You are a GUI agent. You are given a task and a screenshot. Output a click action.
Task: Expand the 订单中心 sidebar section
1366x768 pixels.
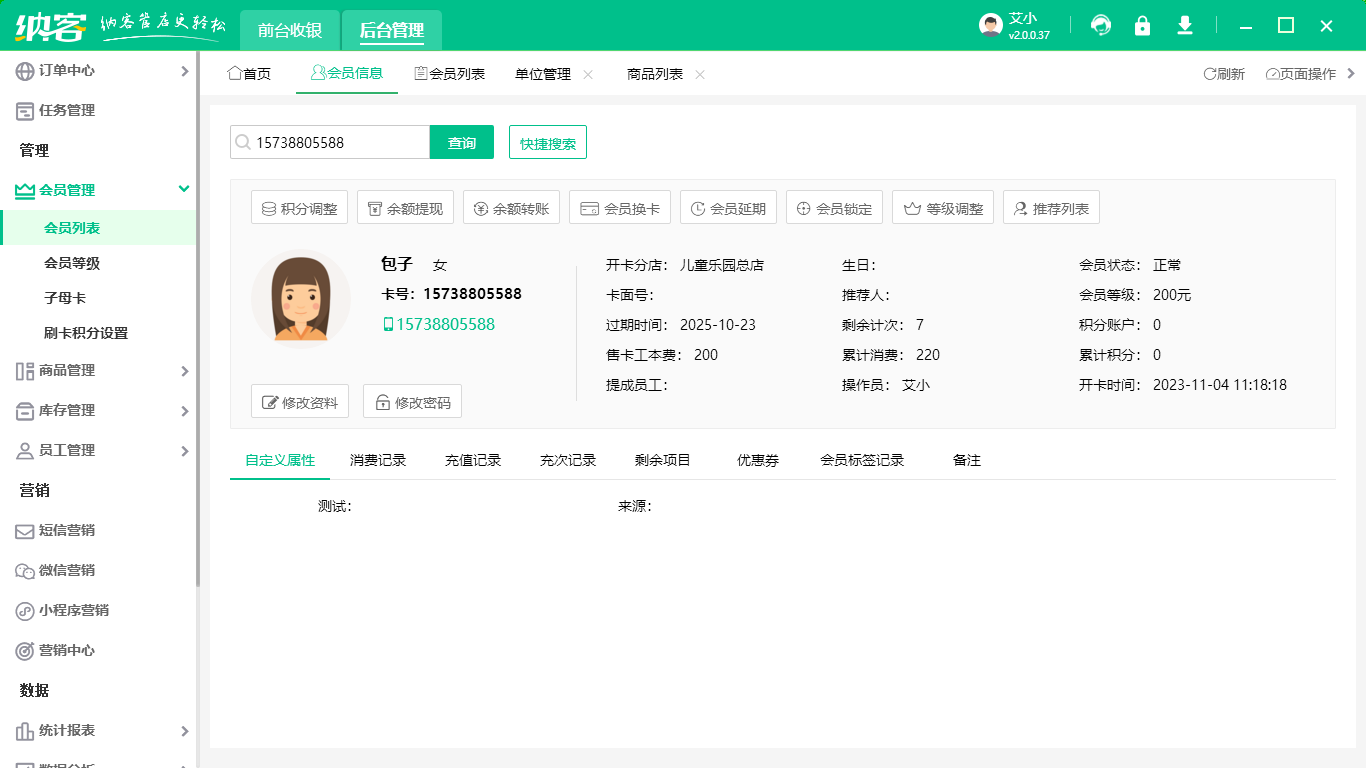(x=100, y=71)
